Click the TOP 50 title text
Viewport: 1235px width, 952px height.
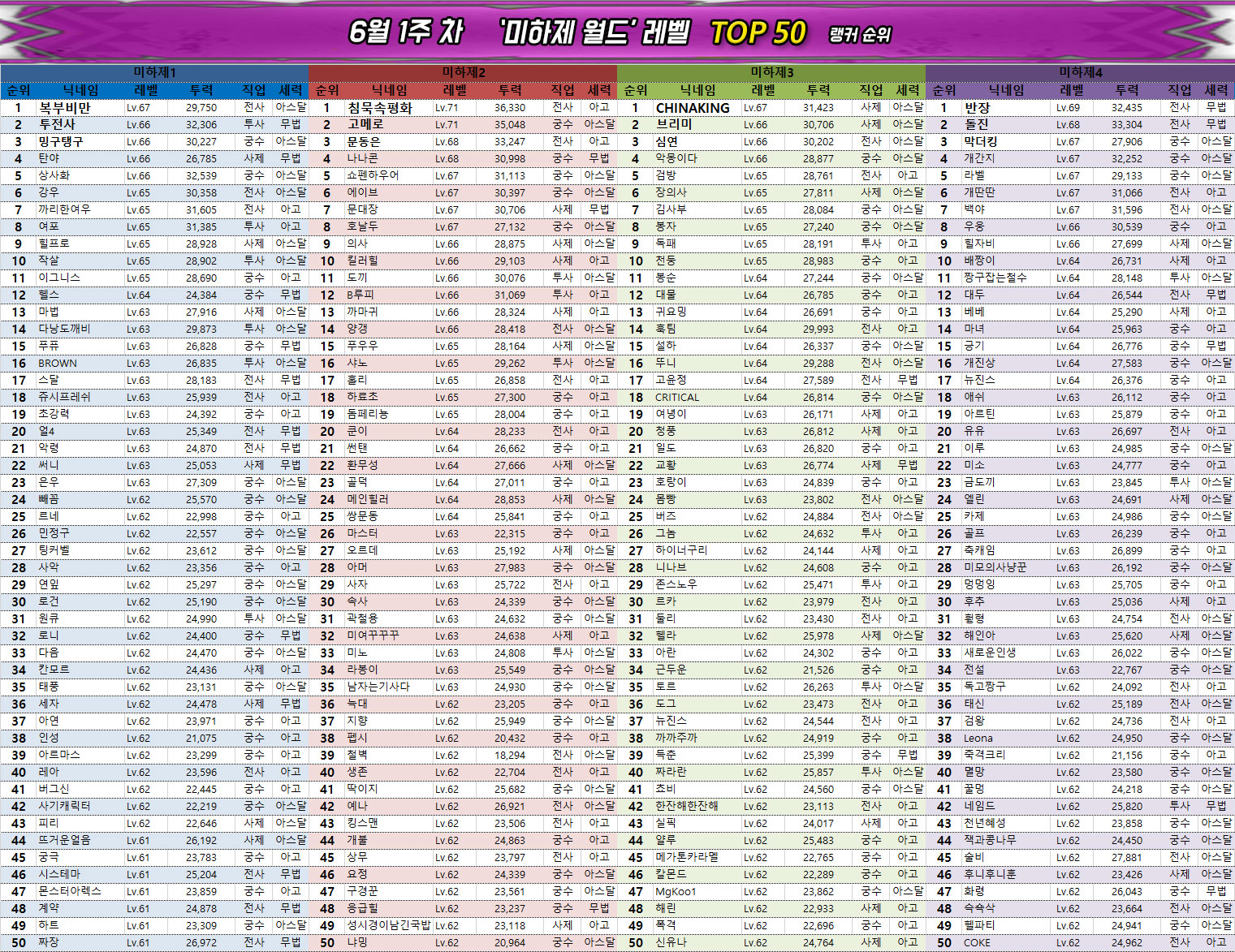(x=758, y=33)
